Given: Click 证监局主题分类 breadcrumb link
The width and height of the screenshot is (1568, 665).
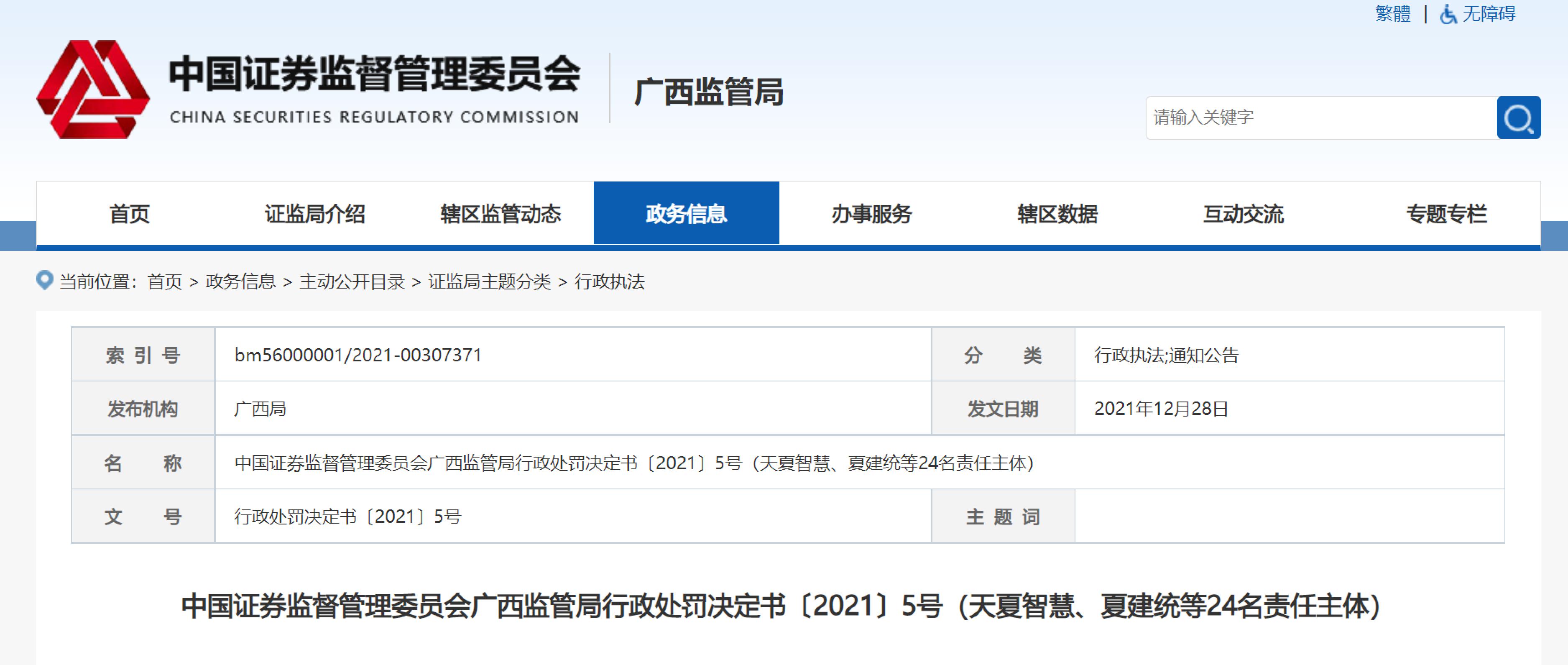Looking at the screenshot, I should point(489,281).
